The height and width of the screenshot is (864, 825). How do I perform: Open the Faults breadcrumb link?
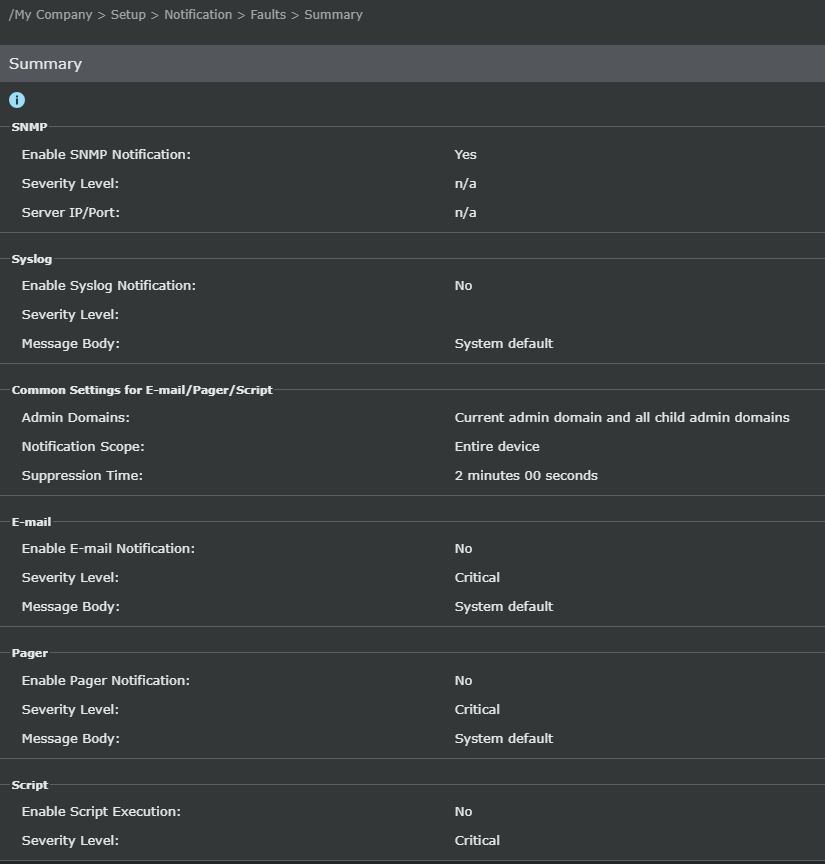(x=268, y=15)
